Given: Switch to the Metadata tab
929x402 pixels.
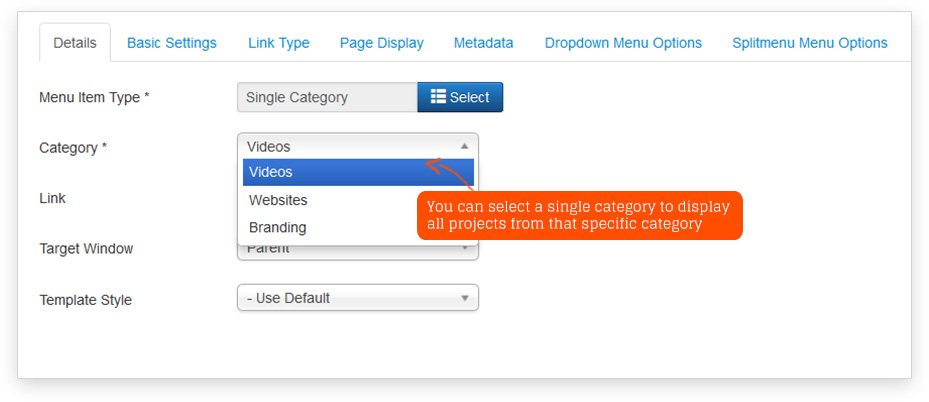Looking at the screenshot, I should (x=483, y=43).
